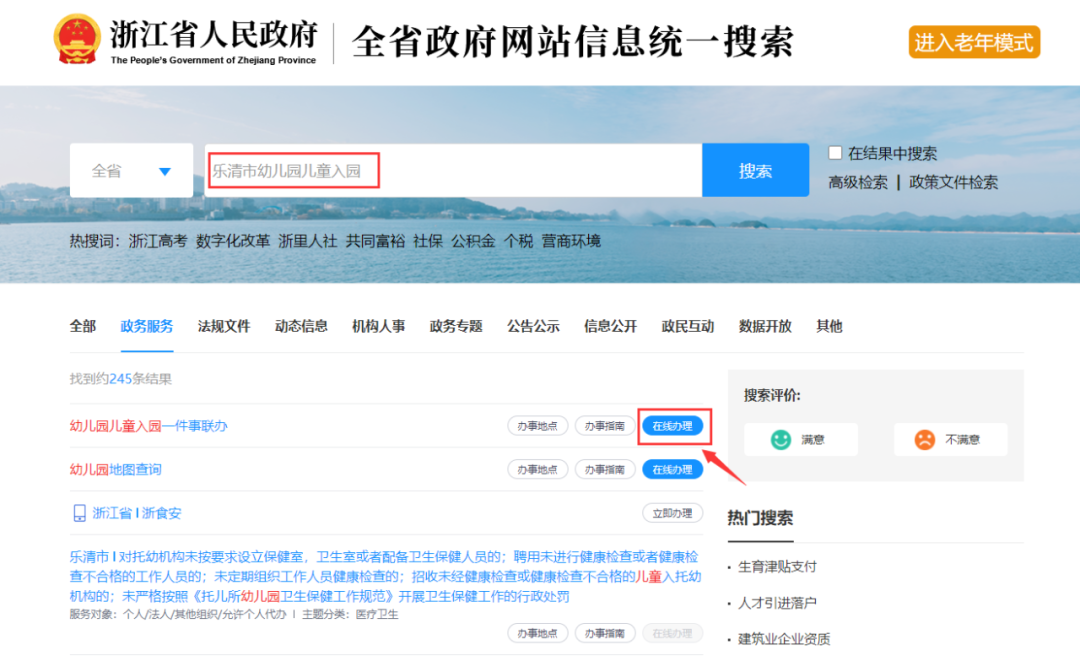
Task: Enable the 在结果中搜索 checkbox
Action: pyautogui.click(x=835, y=153)
